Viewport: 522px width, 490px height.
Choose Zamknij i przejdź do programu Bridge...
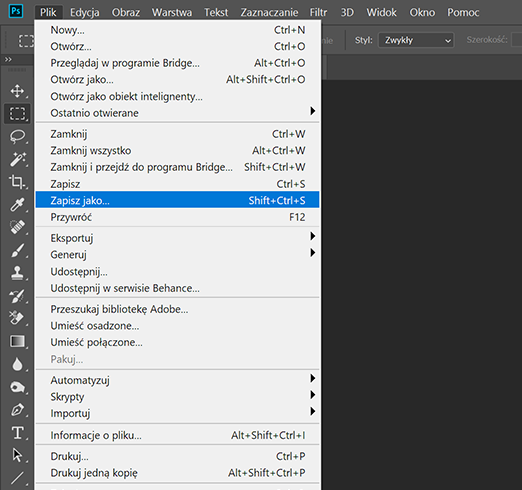pos(177,167)
